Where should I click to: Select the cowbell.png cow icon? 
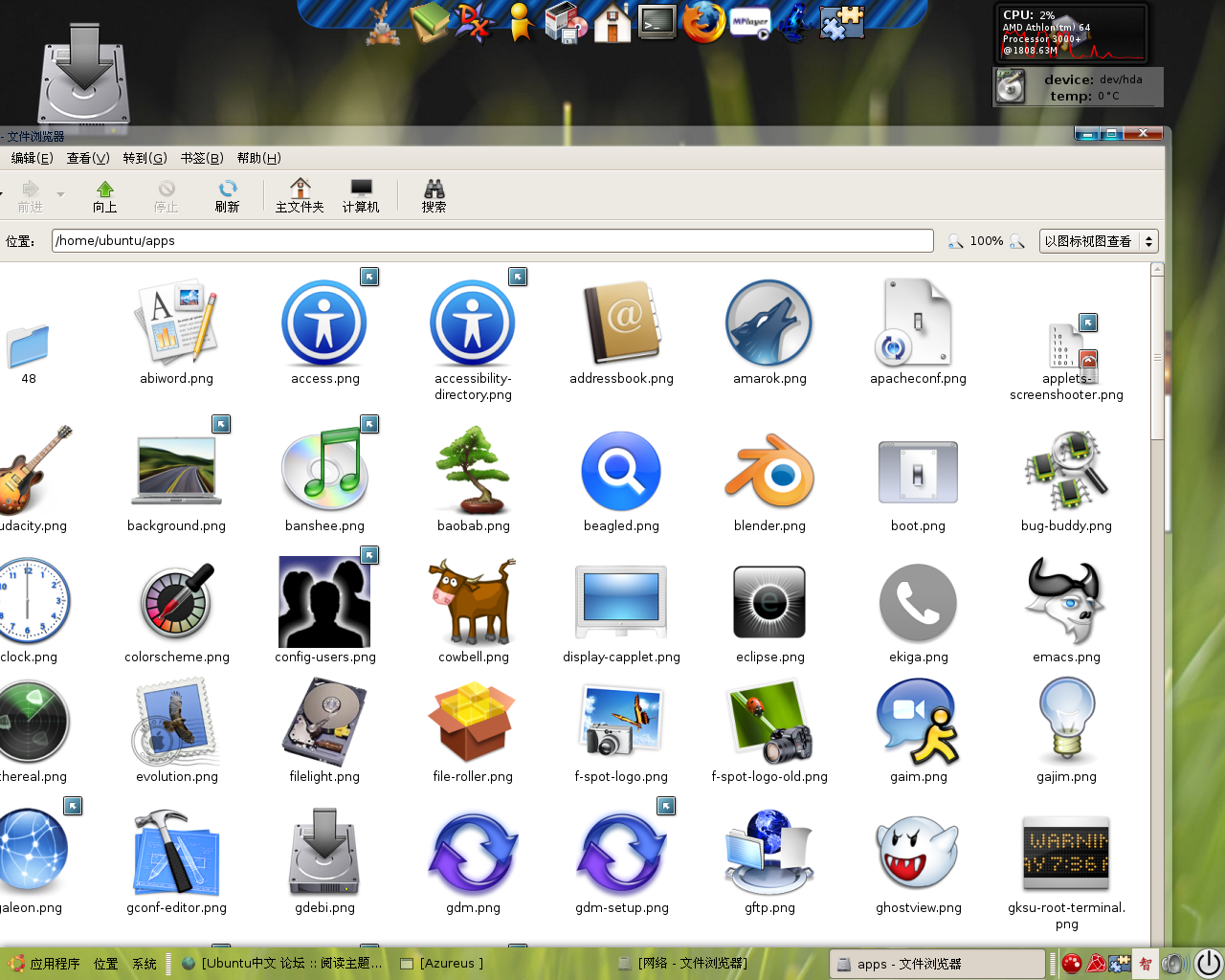tap(473, 601)
